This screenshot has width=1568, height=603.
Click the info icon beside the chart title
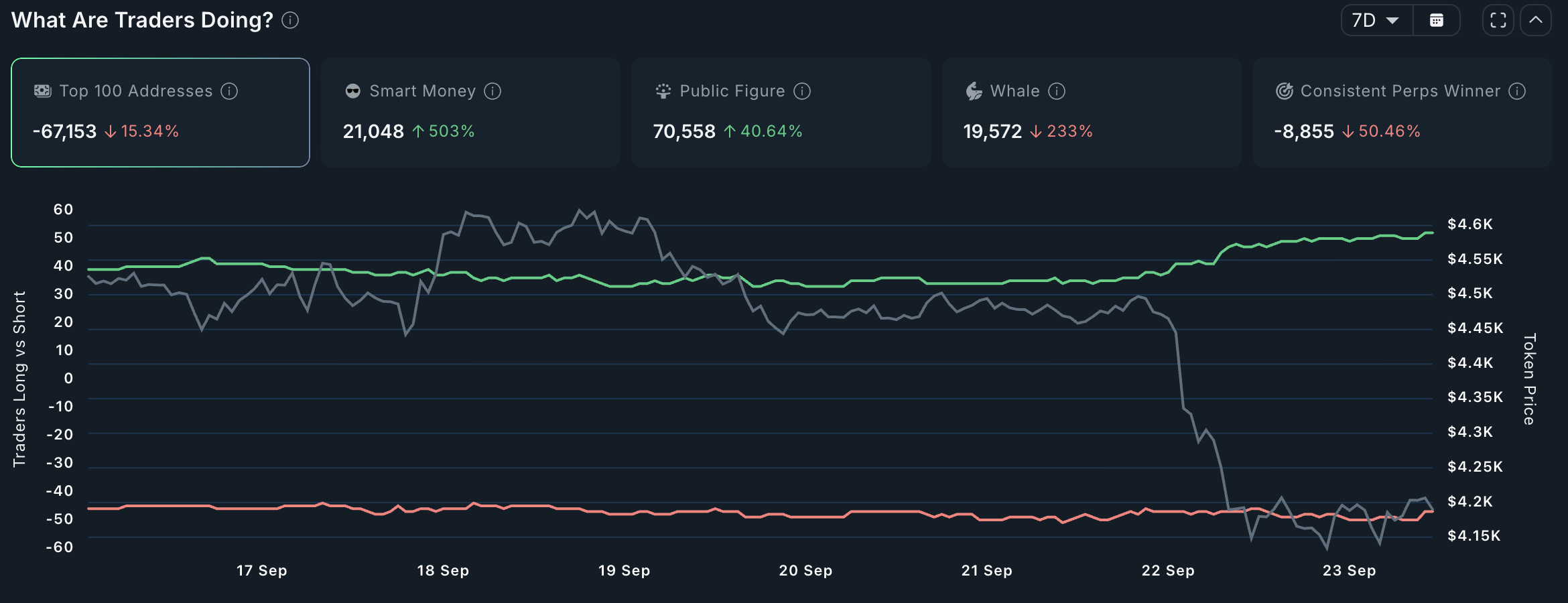(x=289, y=20)
